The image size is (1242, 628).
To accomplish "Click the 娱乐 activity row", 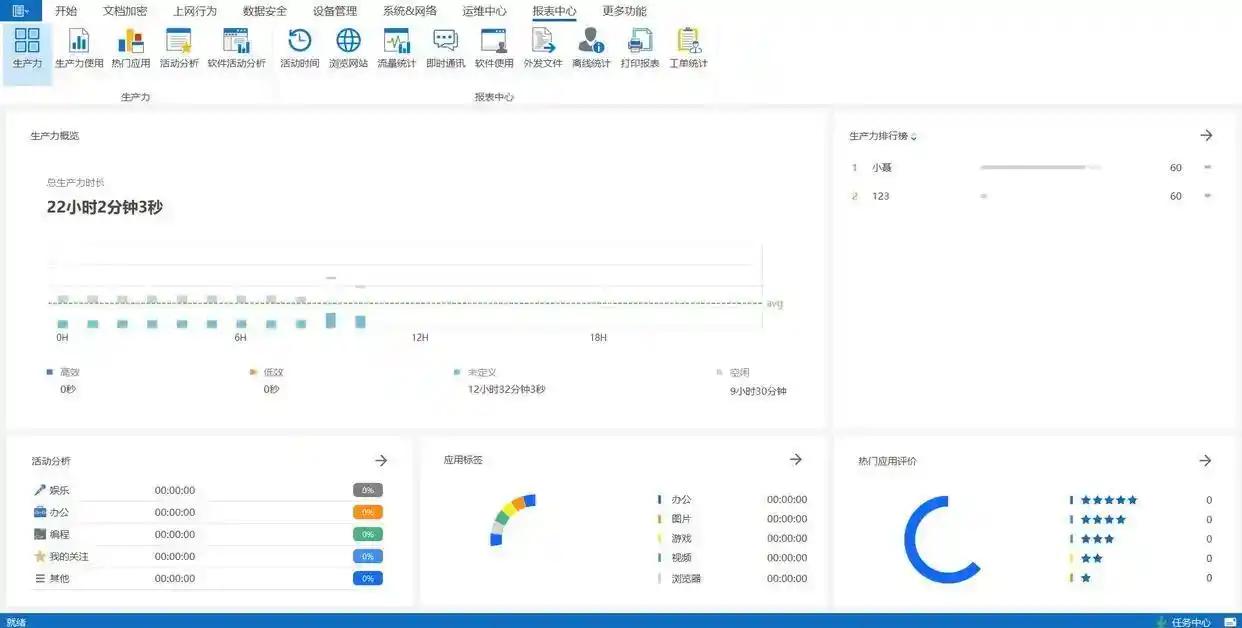I will tap(208, 490).
